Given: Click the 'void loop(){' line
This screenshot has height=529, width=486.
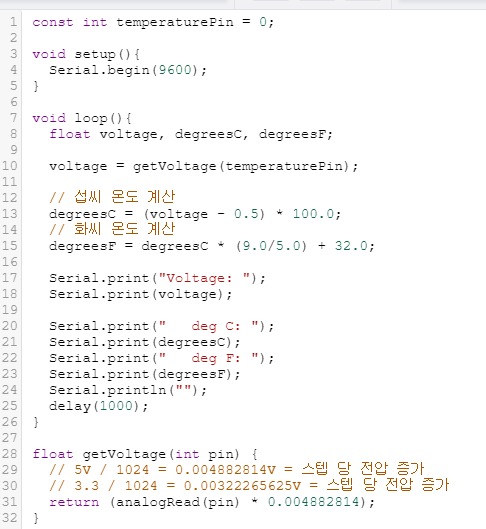Looking at the screenshot, I should [82, 118].
